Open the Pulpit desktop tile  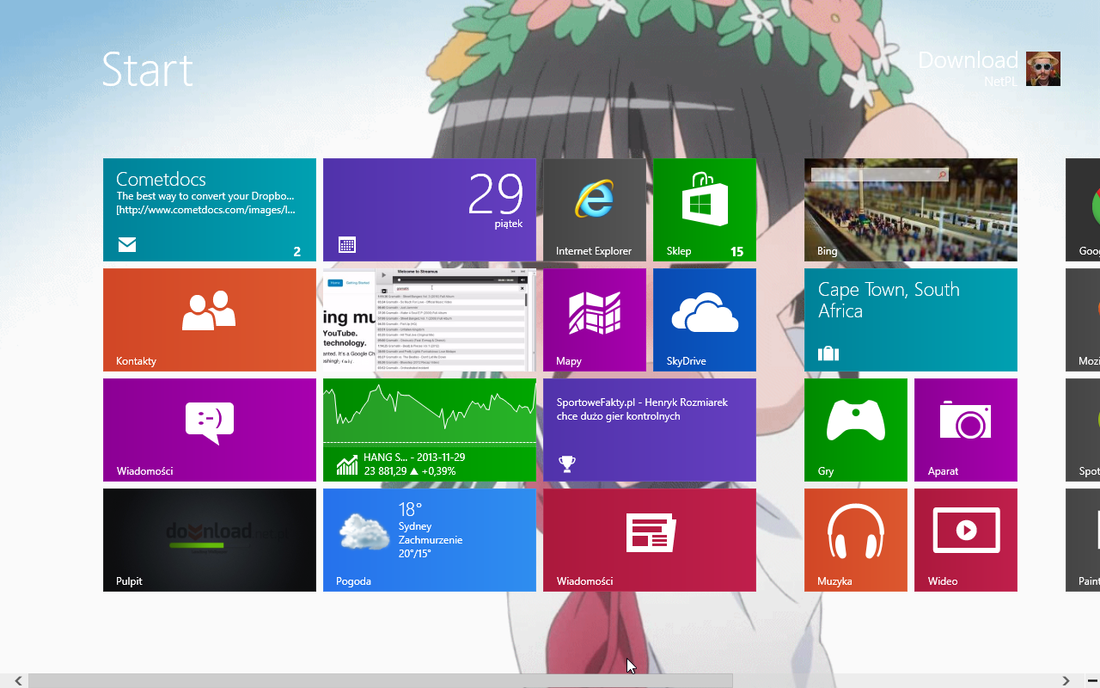[x=209, y=540]
